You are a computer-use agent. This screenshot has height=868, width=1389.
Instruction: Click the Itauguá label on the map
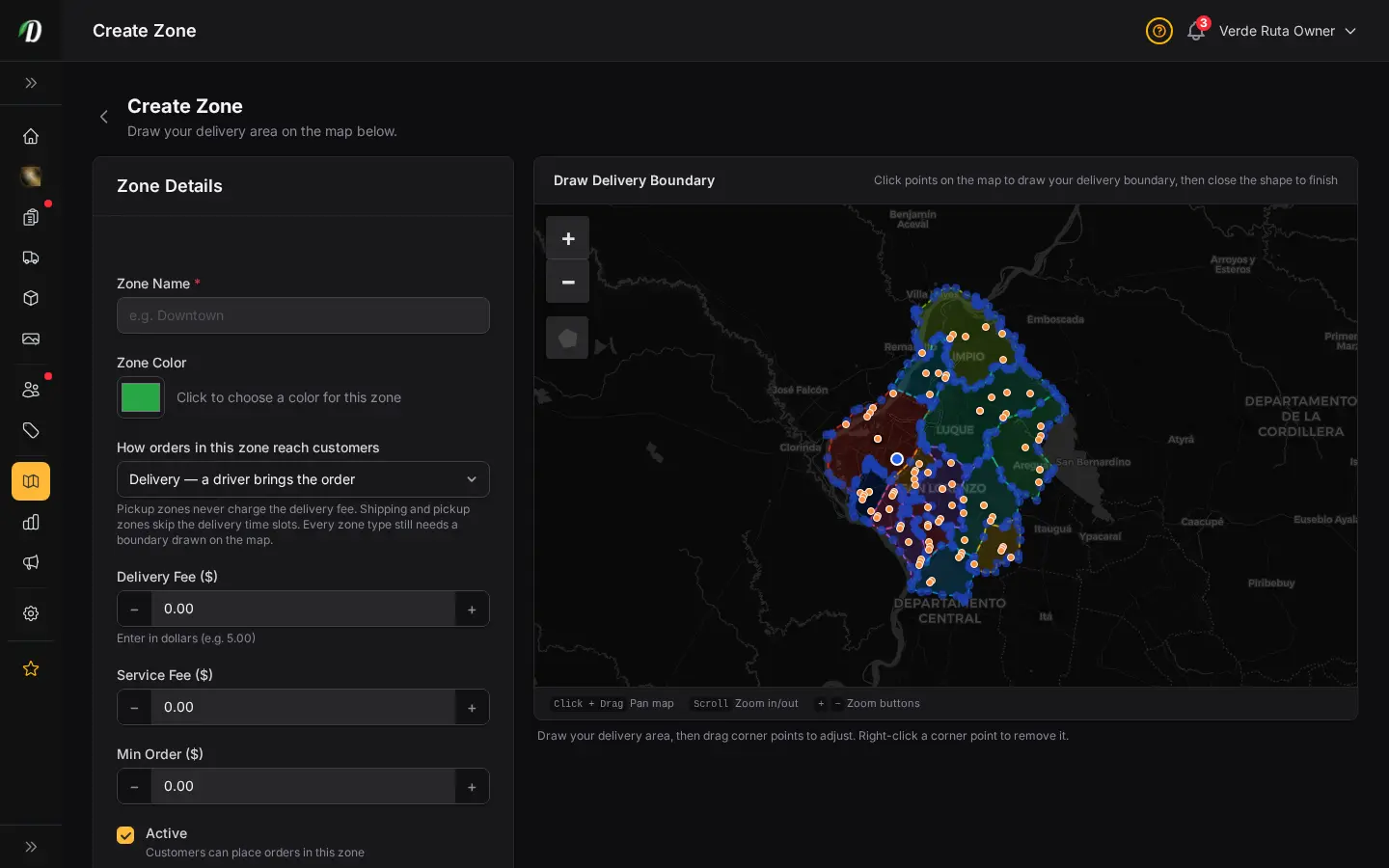coord(1052,529)
